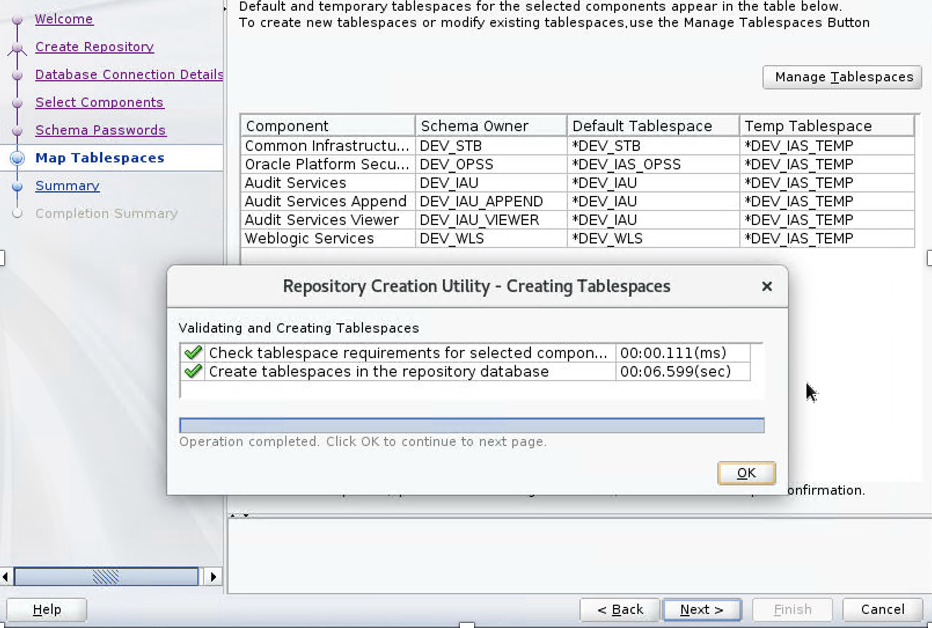Viewport: 932px width, 628px height.
Task: Click the completed progress bar
Action: [472, 425]
